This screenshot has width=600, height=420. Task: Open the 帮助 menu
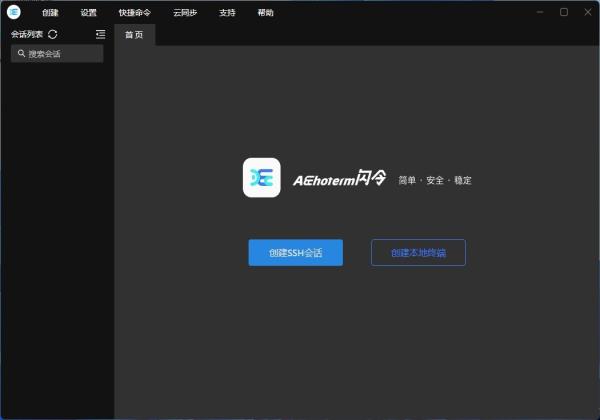point(266,13)
